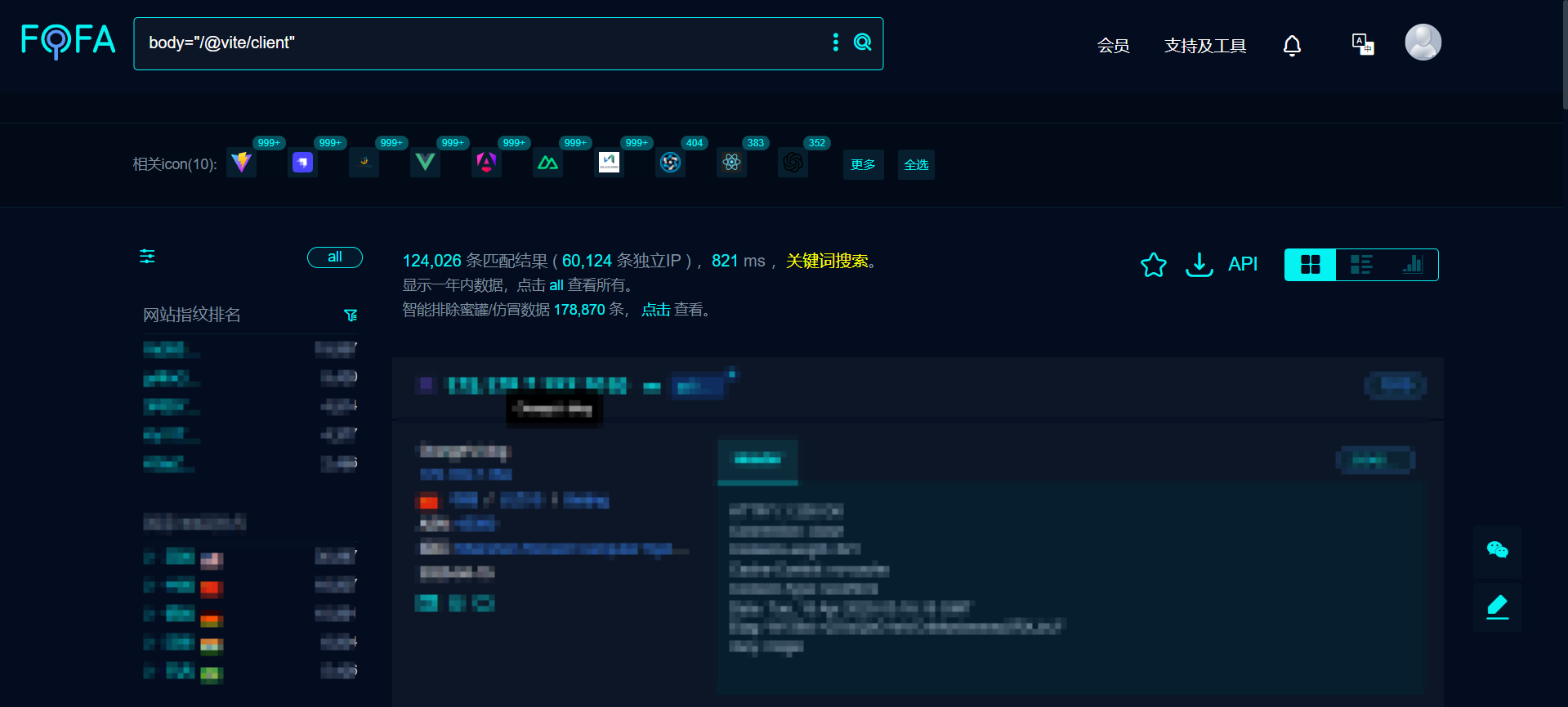The height and width of the screenshot is (707, 1568).
Task: Click the search magnifier icon in search box
Action: [862, 43]
